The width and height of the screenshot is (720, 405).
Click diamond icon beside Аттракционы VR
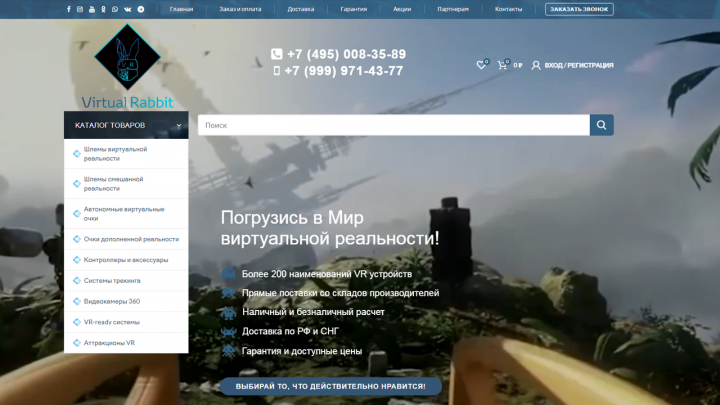(x=77, y=343)
